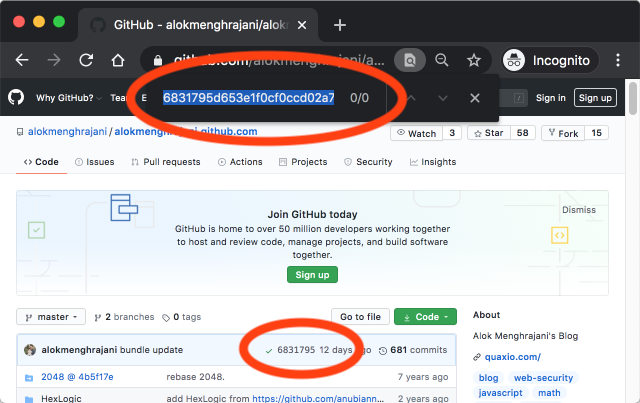The width and height of the screenshot is (640, 403).
Task: Click the blog topic tag
Action: [489, 378]
